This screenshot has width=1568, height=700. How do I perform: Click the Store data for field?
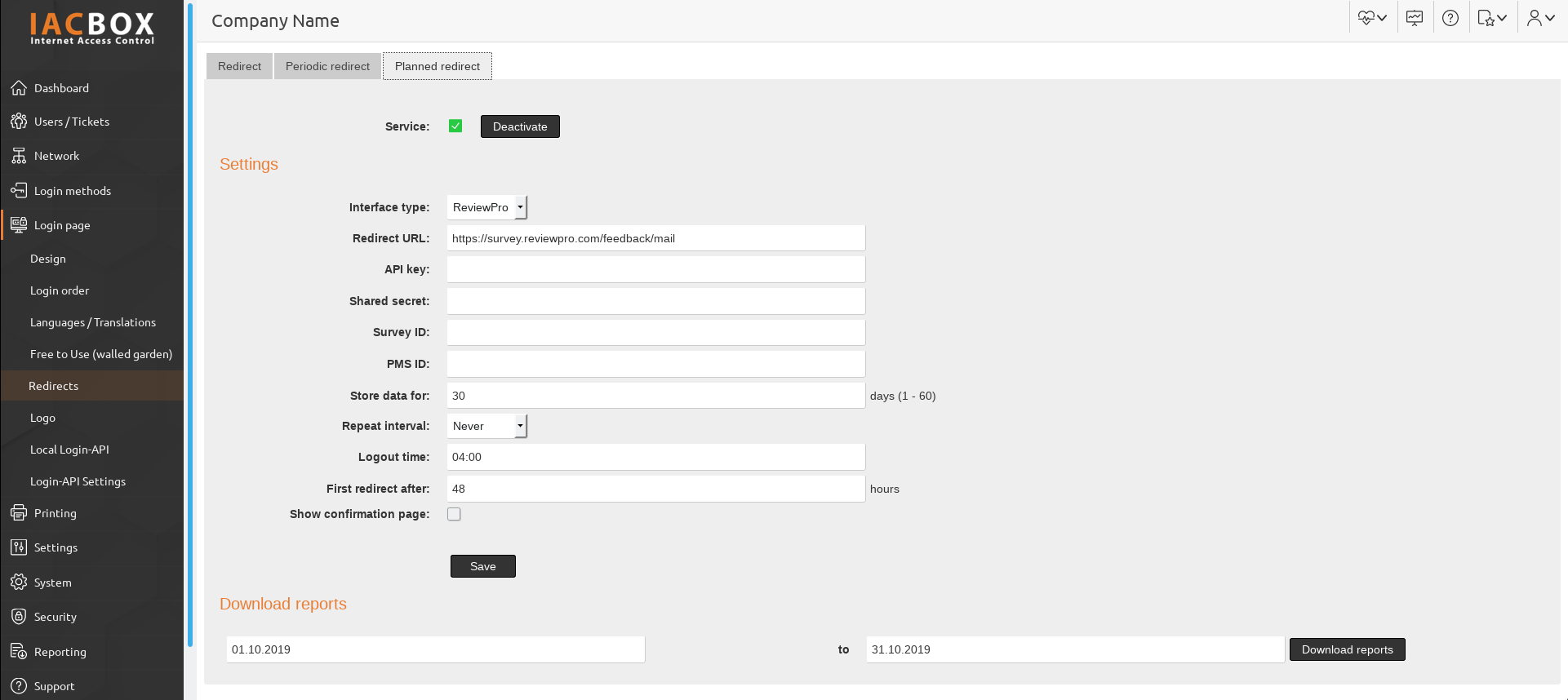click(x=656, y=396)
